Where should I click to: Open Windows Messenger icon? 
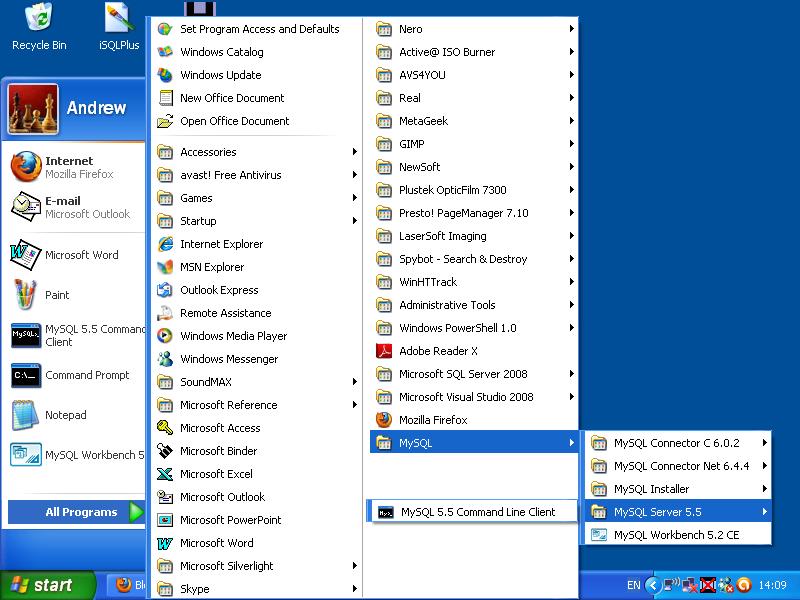[x=165, y=359]
